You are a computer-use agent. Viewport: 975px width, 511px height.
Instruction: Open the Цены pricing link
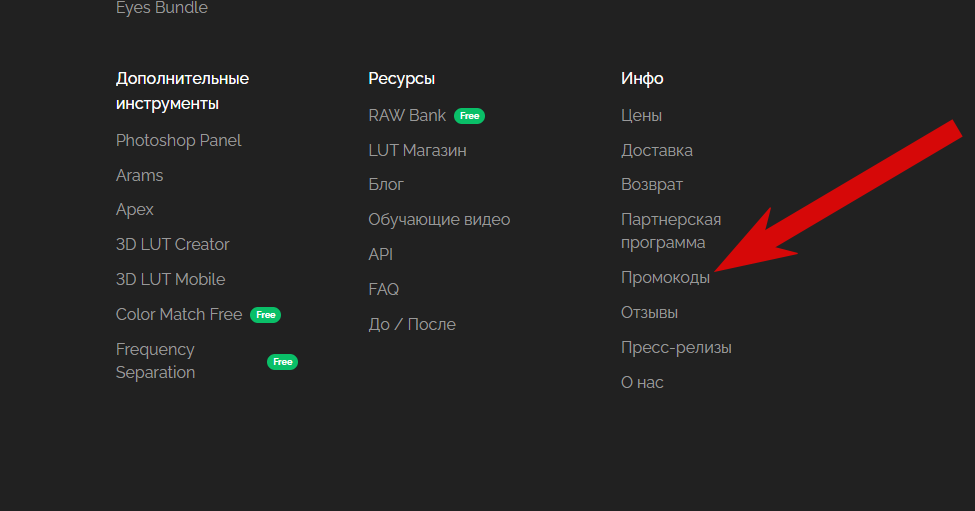641,116
